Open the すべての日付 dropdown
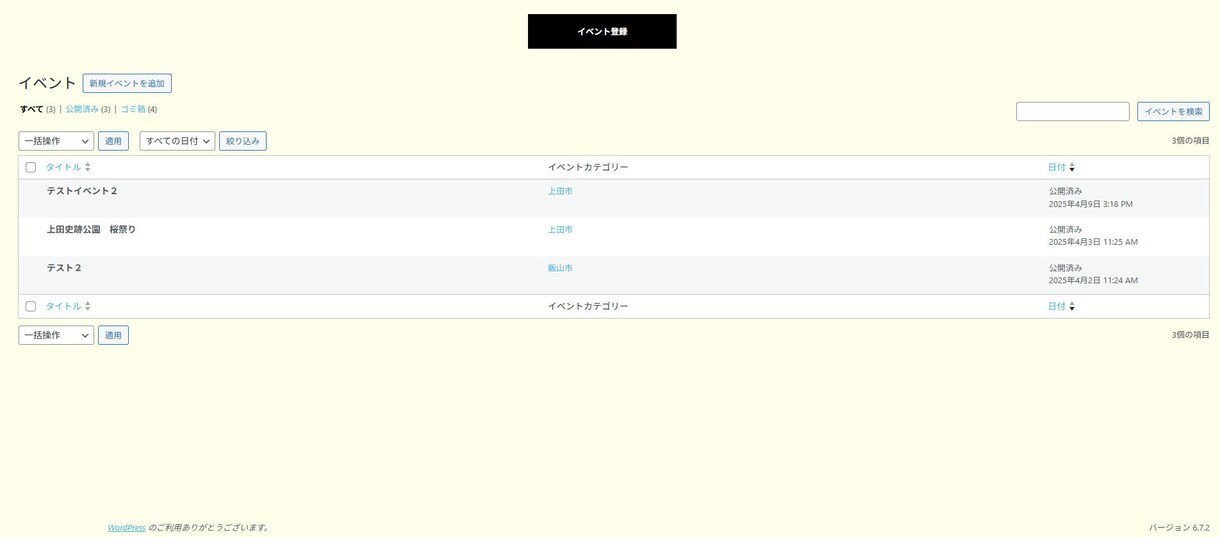1220x537 pixels. coord(177,141)
